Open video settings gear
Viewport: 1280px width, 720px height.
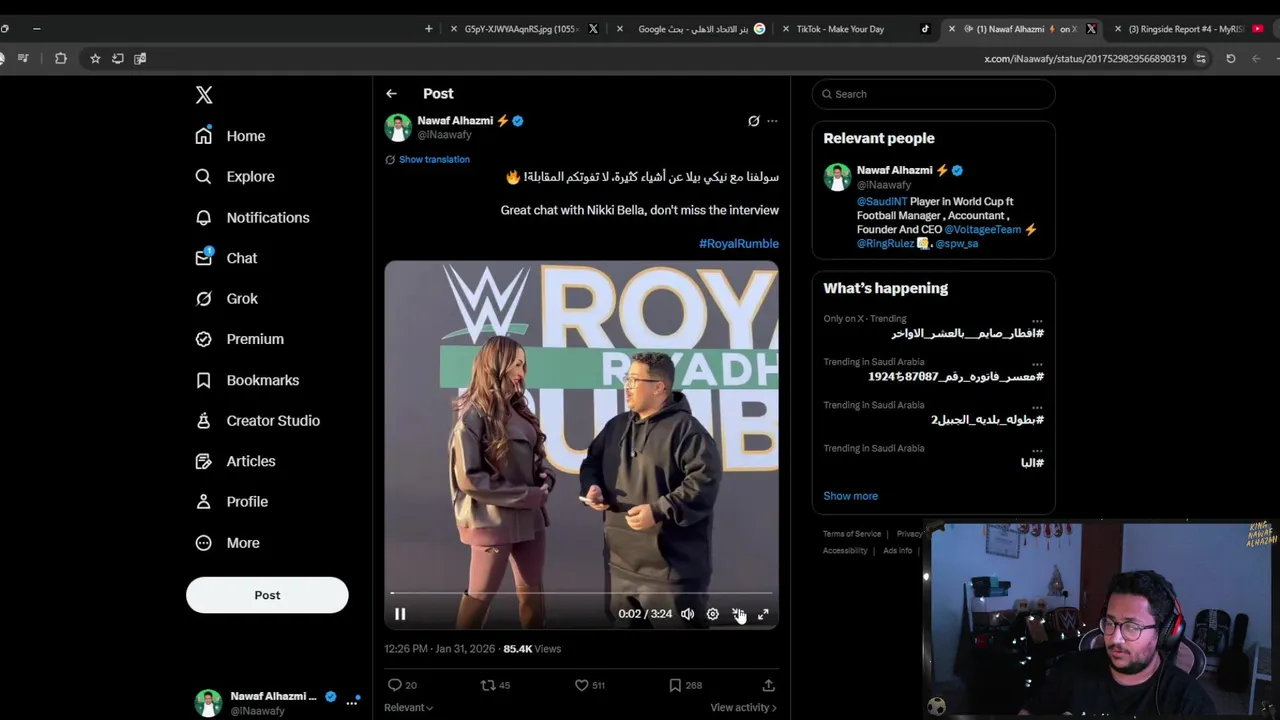coord(712,614)
